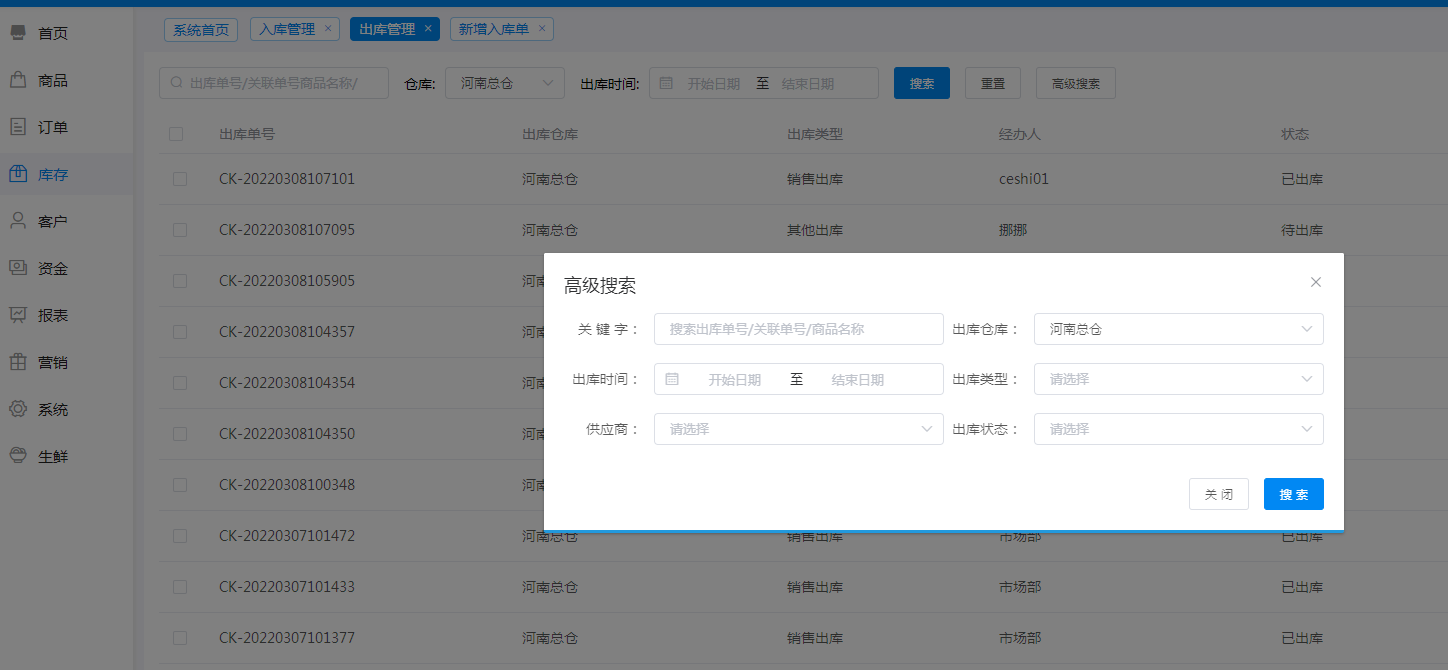
Task: Open the 供应商 dropdown selector
Action: tap(798, 429)
